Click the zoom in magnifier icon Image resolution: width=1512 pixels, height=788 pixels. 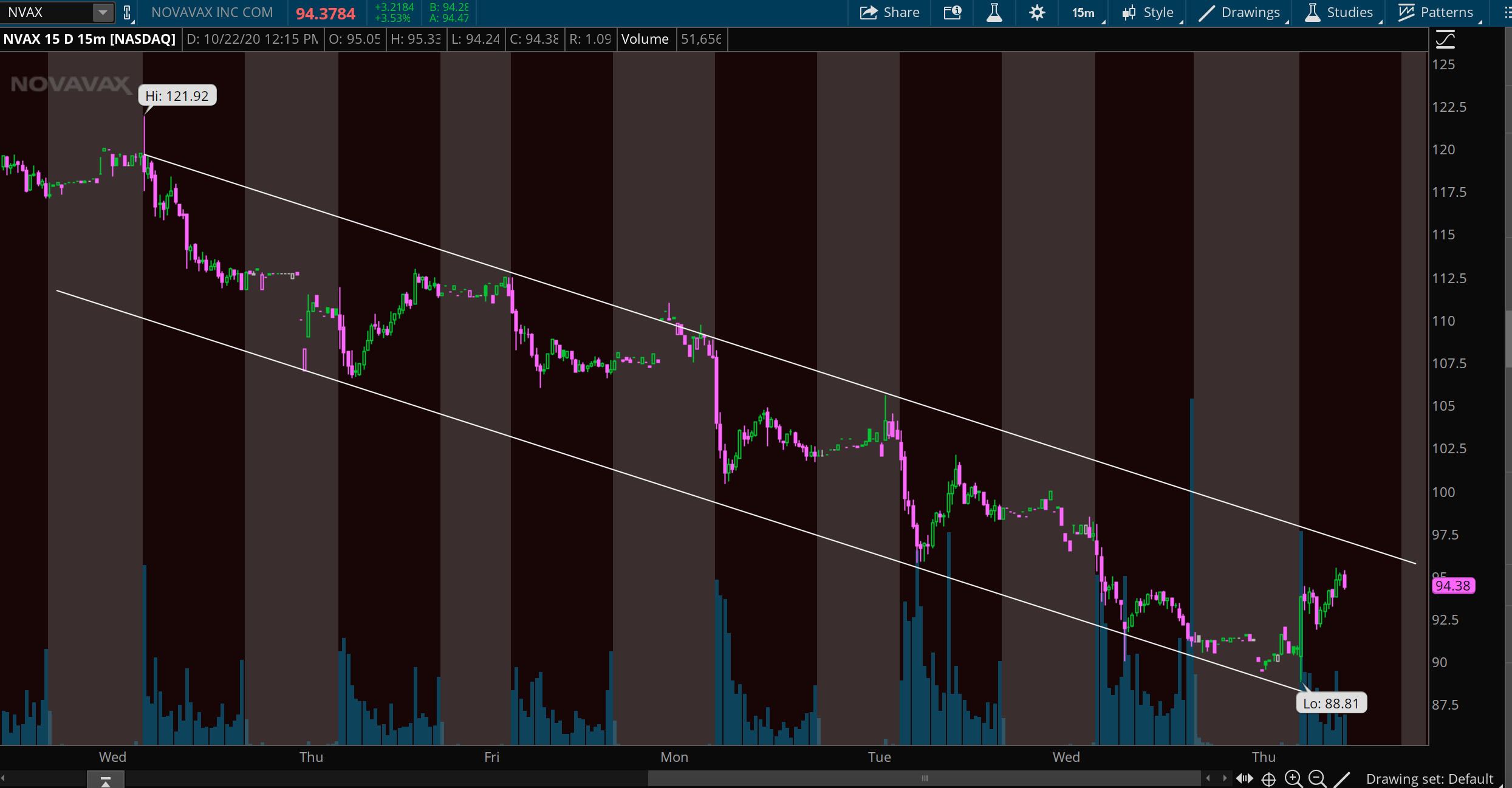click(x=1293, y=778)
